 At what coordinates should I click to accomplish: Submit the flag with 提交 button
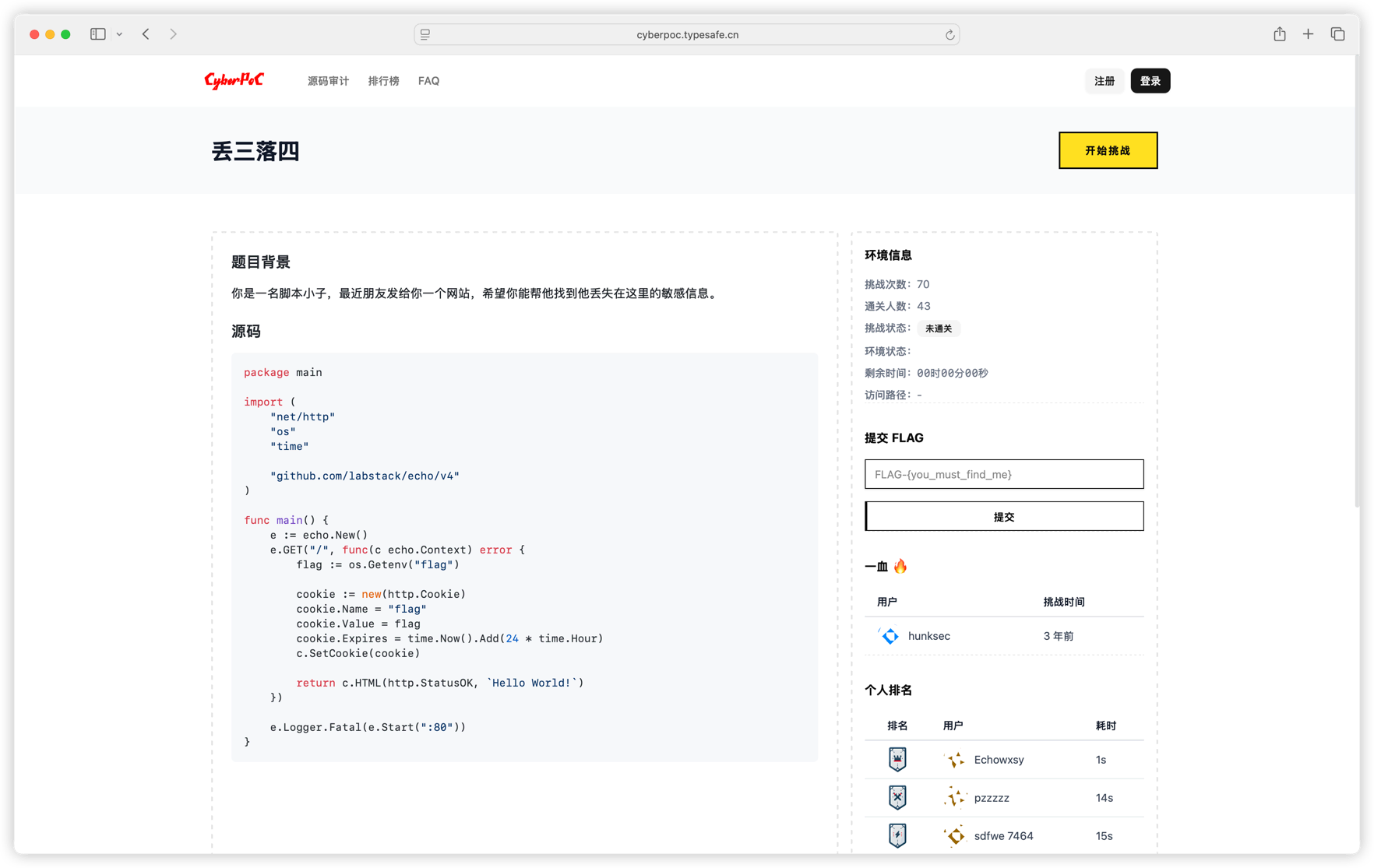click(x=1003, y=517)
